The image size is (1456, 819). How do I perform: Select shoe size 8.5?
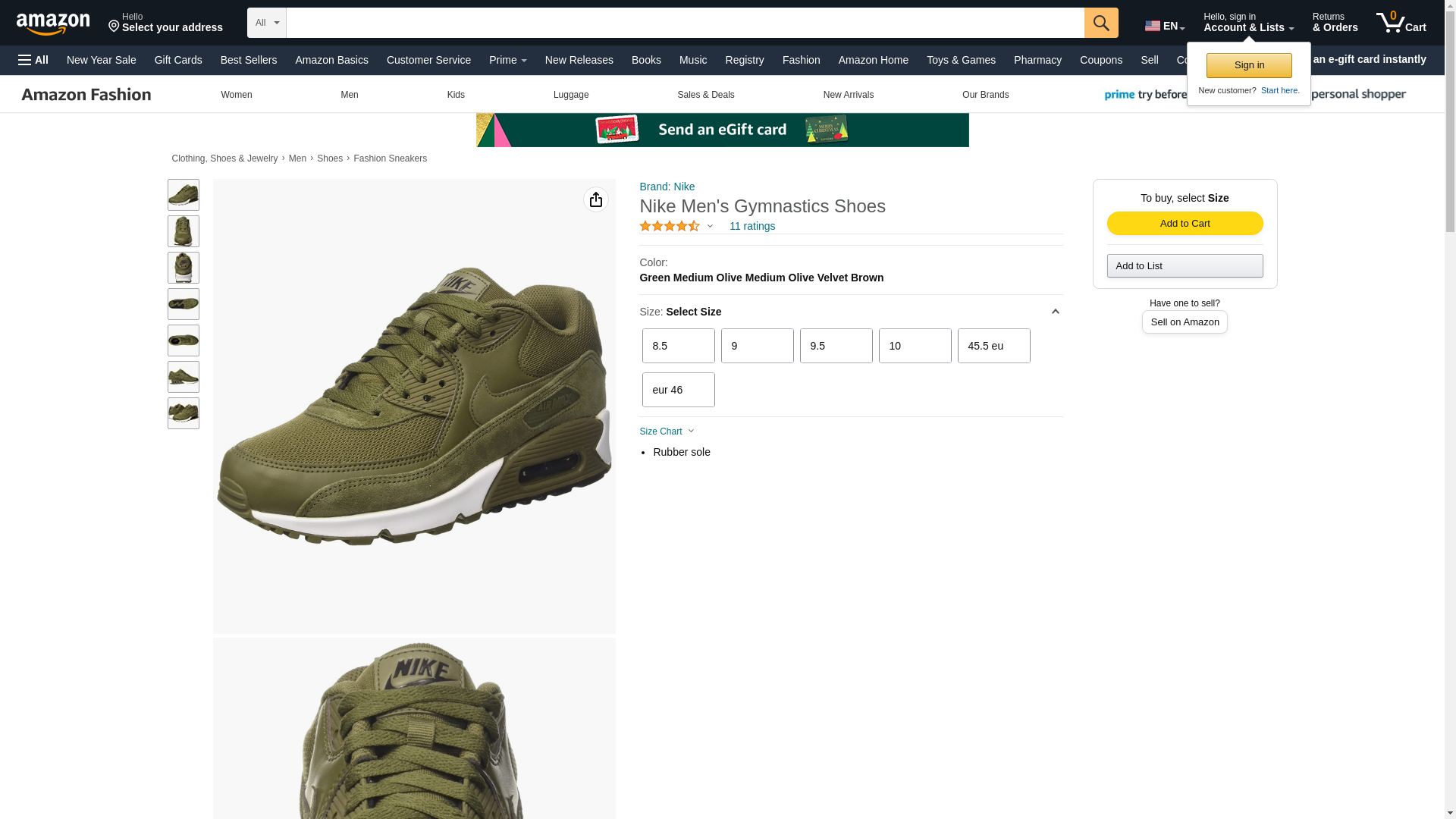(x=678, y=346)
